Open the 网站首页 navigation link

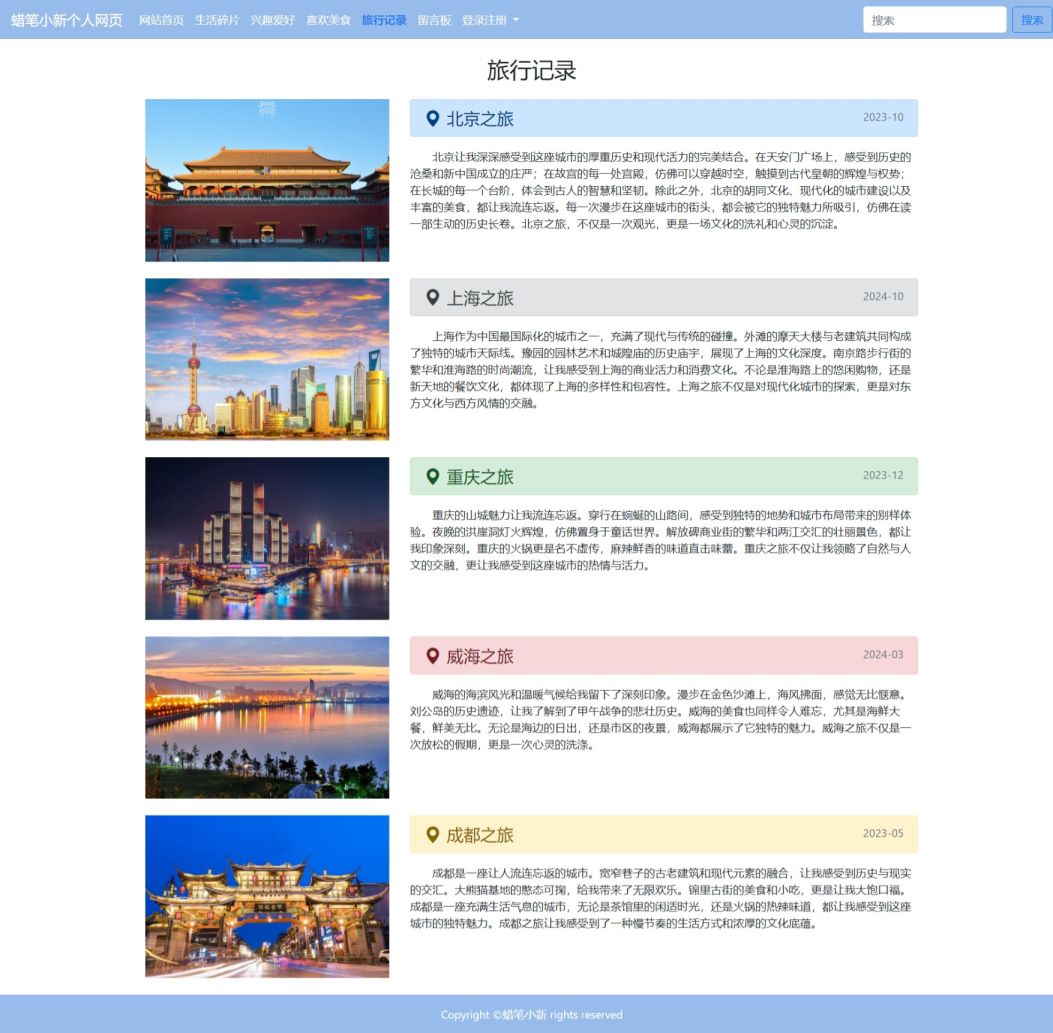point(161,20)
